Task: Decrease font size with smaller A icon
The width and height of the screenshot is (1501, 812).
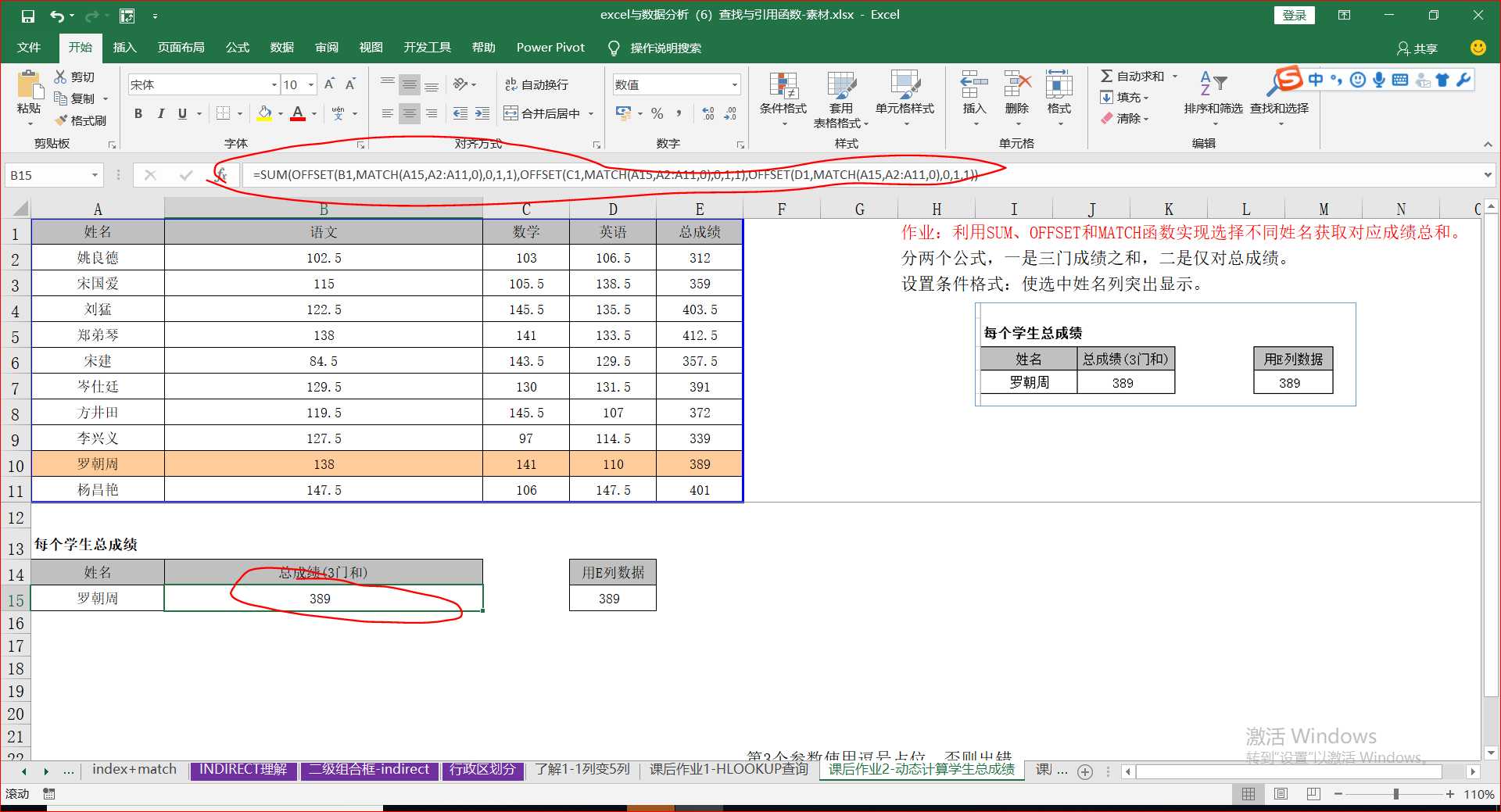Action: click(x=350, y=84)
